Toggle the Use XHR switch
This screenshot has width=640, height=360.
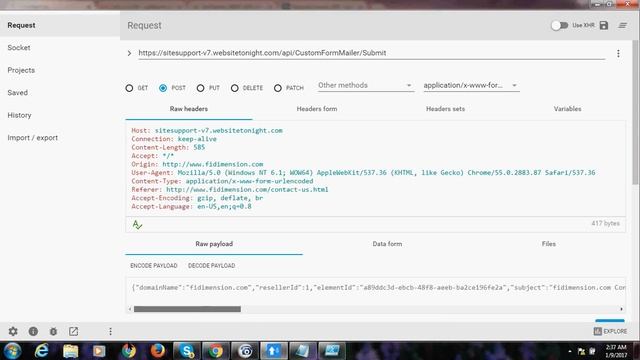[x=559, y=25]
